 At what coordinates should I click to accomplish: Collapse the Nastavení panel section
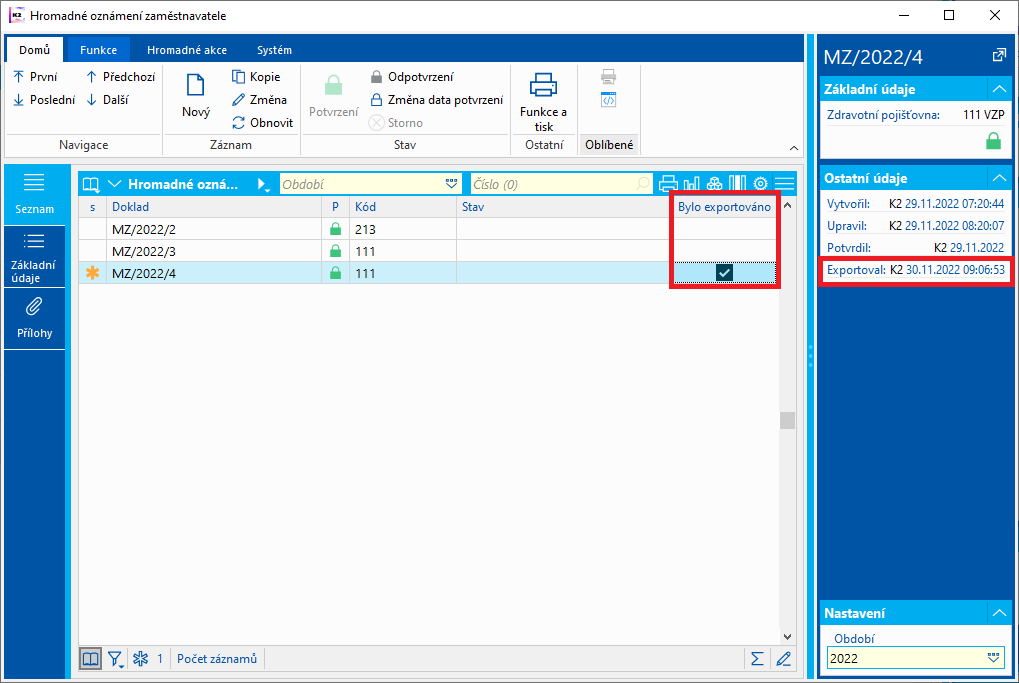coord(999,613)
